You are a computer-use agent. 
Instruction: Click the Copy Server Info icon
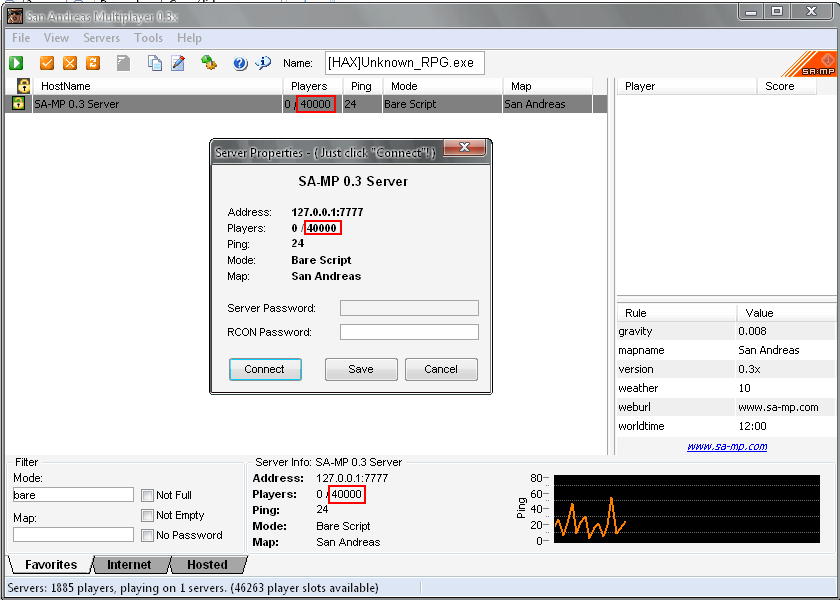155,63
